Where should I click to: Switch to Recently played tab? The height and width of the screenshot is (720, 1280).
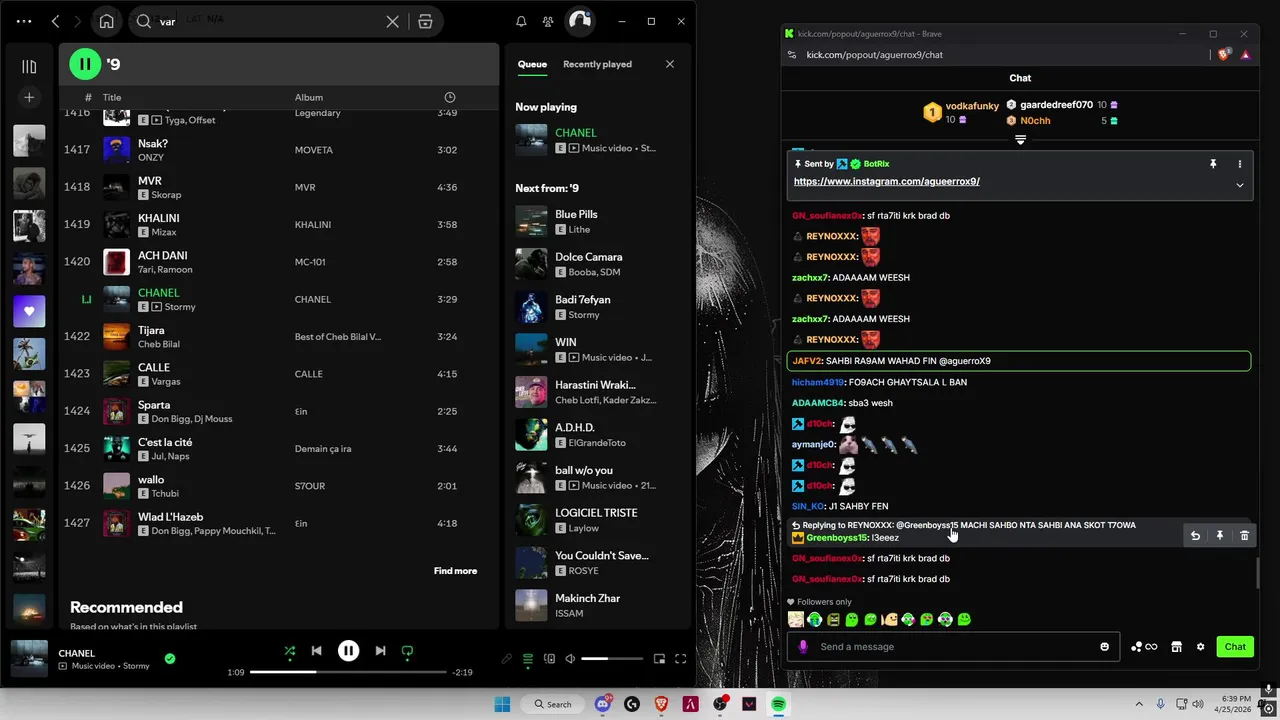597,64
